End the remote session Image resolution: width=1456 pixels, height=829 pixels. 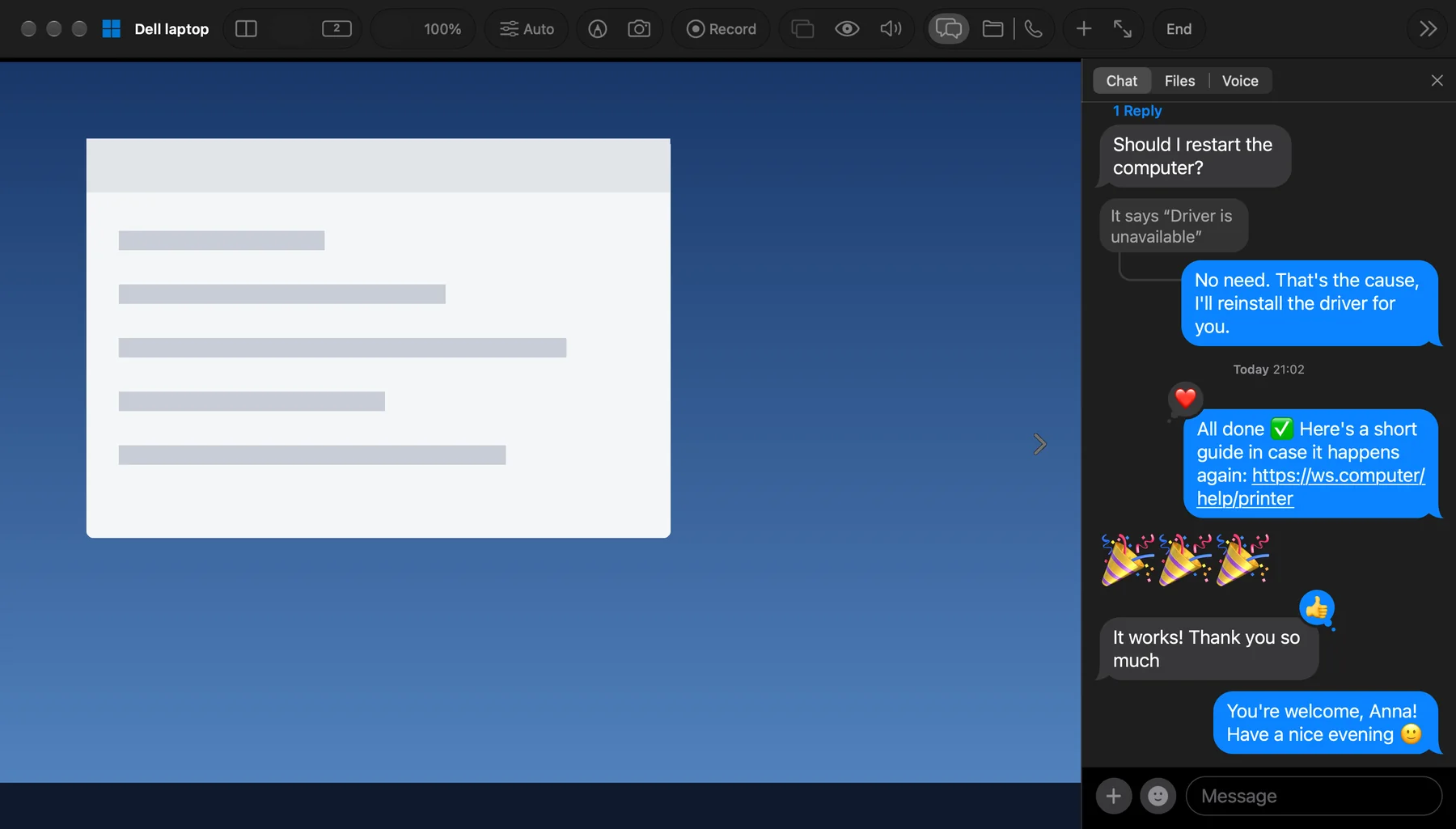[x=1179, y=29]
